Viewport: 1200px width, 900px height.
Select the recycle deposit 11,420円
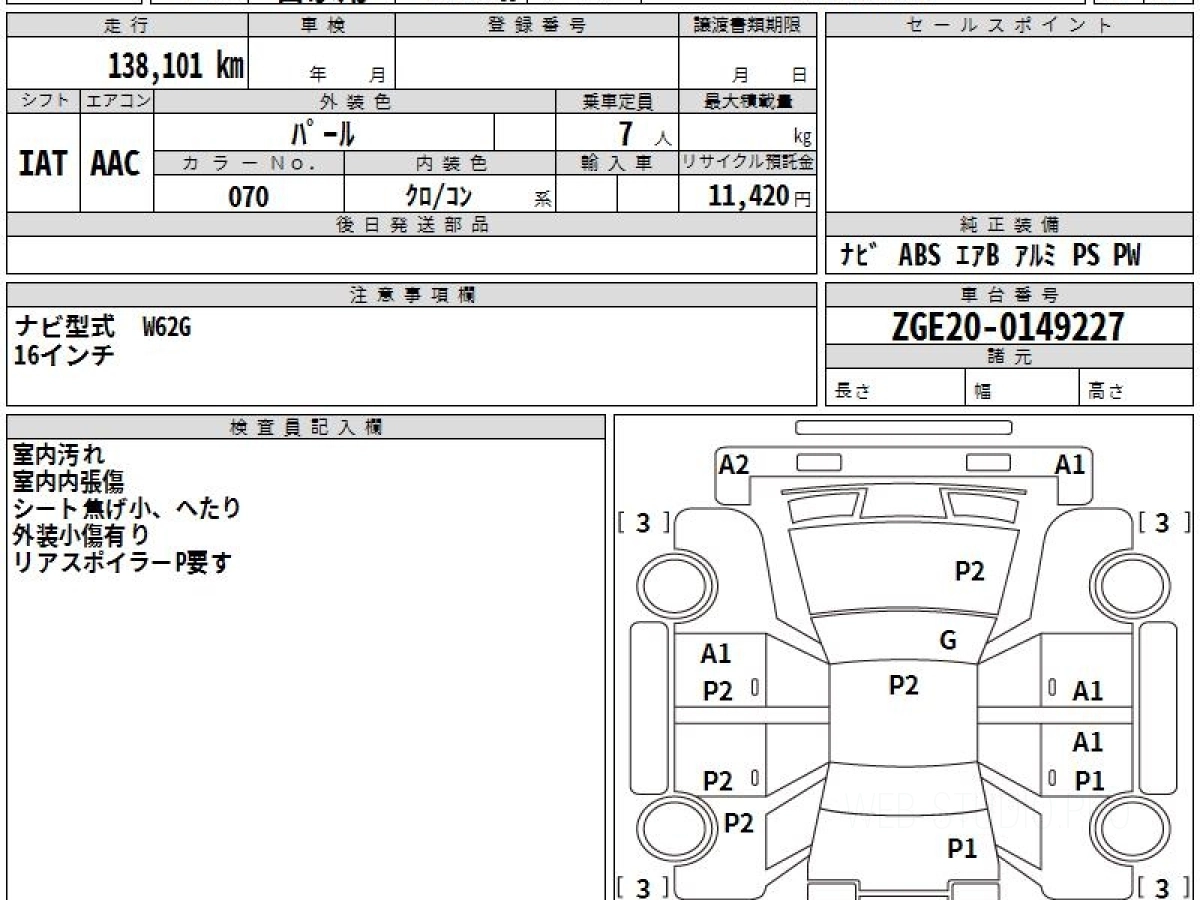pyautogui.click(x=759, y=196)
